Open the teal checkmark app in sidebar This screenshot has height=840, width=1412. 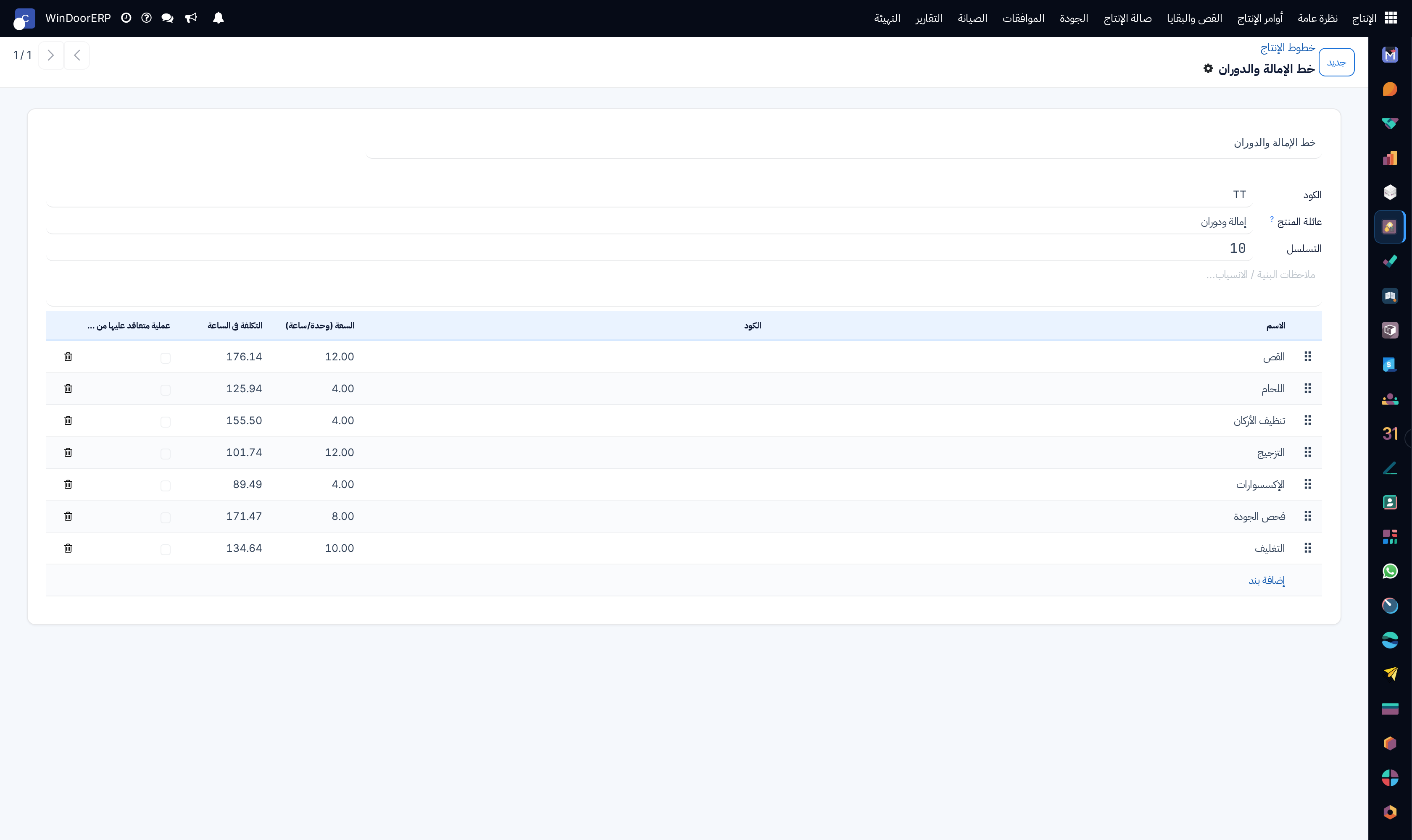1390,262
